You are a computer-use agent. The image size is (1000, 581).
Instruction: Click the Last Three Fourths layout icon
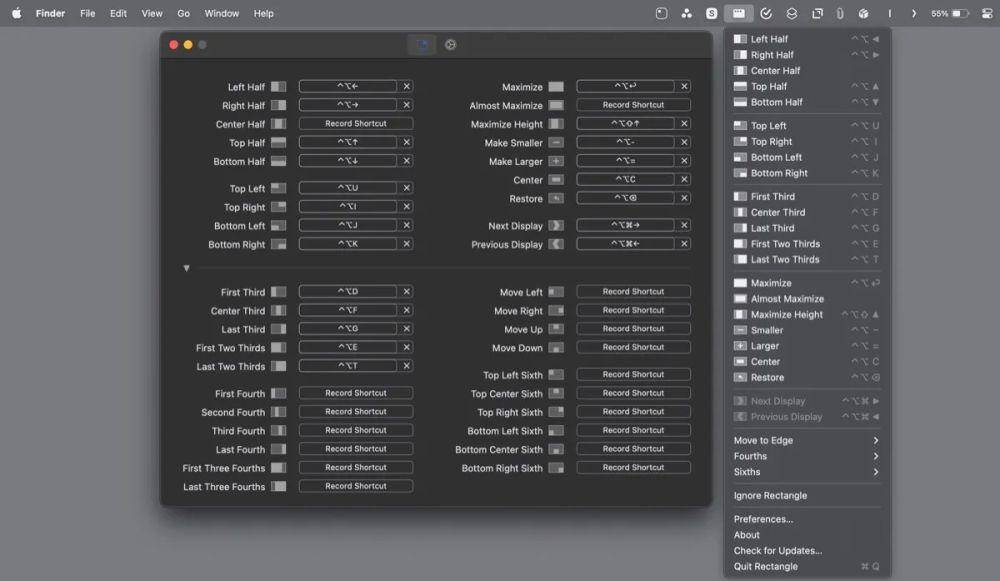pyautogui.click(x=279, y=487)
